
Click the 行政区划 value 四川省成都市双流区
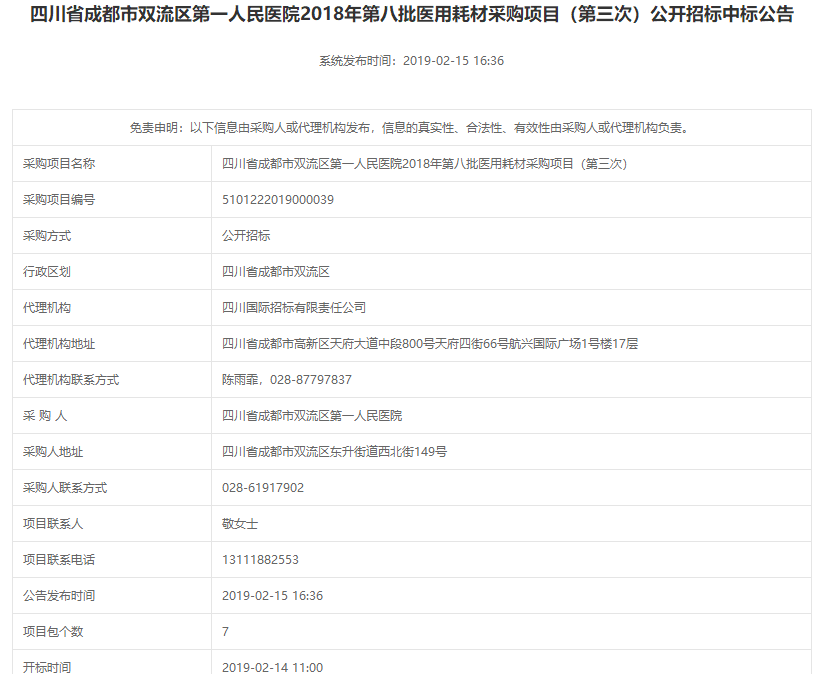click(x=276, y=272)
